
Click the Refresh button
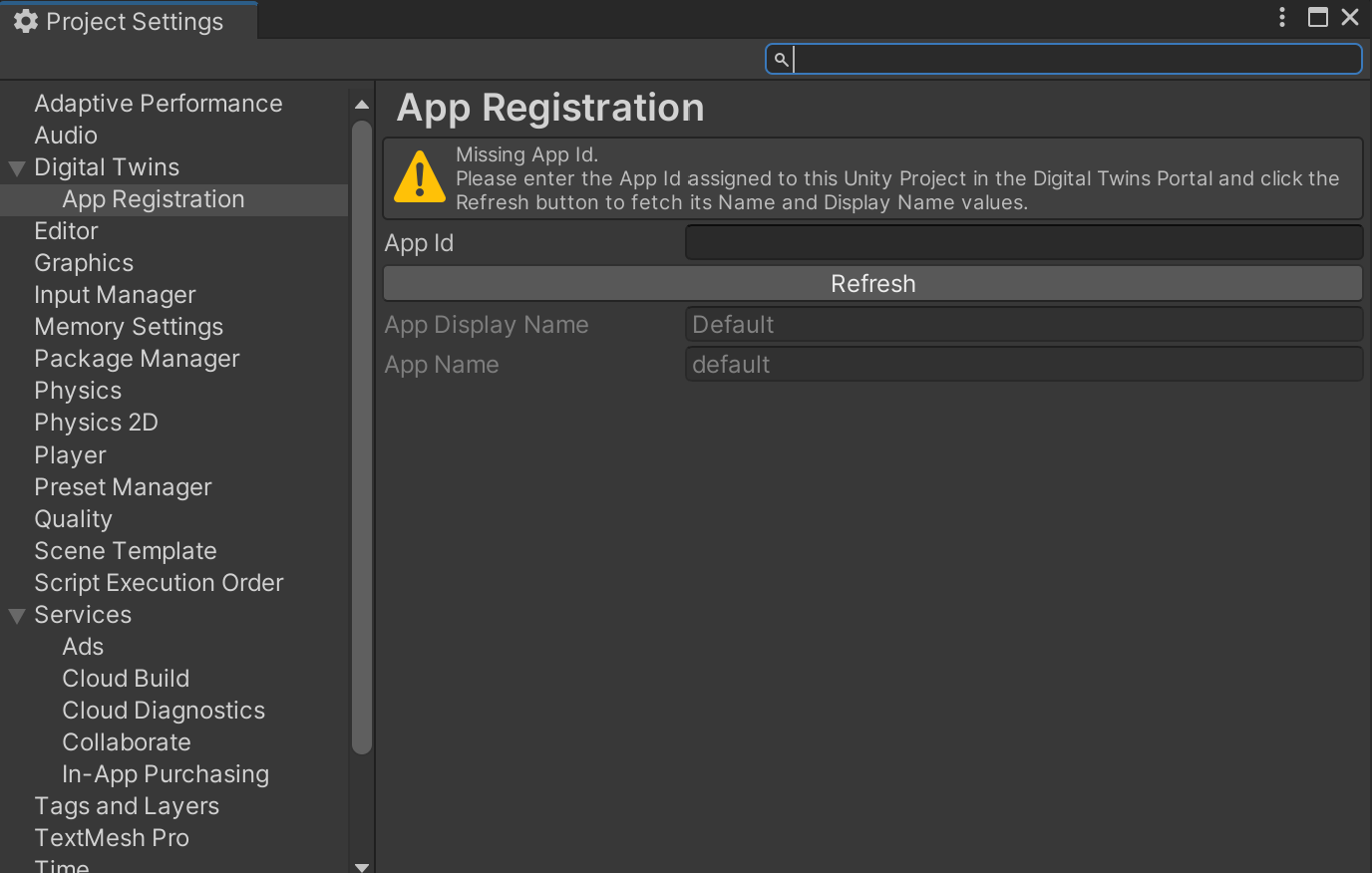click(x=872, y=283)
